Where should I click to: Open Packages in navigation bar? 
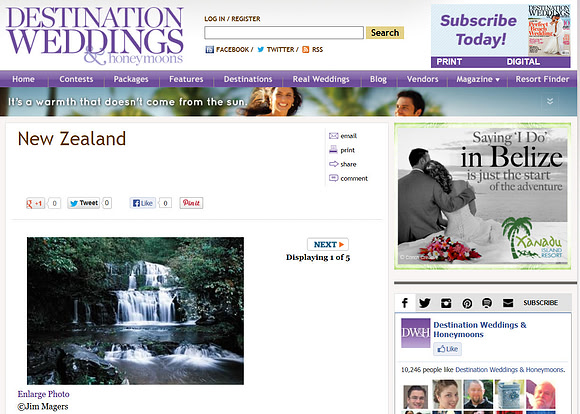[x=131, y=79]
